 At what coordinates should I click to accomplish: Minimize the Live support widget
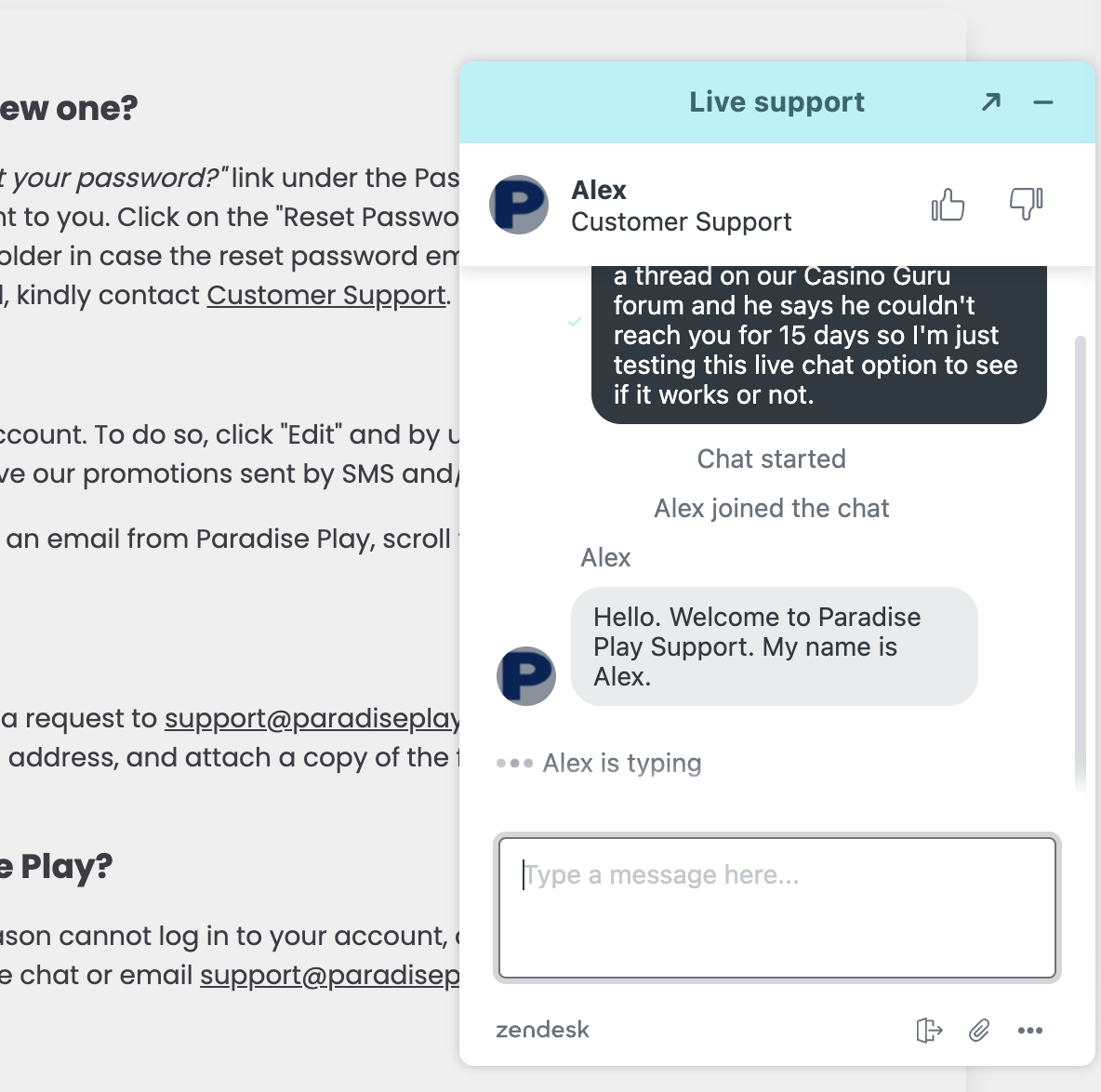tap(1043, 101)
